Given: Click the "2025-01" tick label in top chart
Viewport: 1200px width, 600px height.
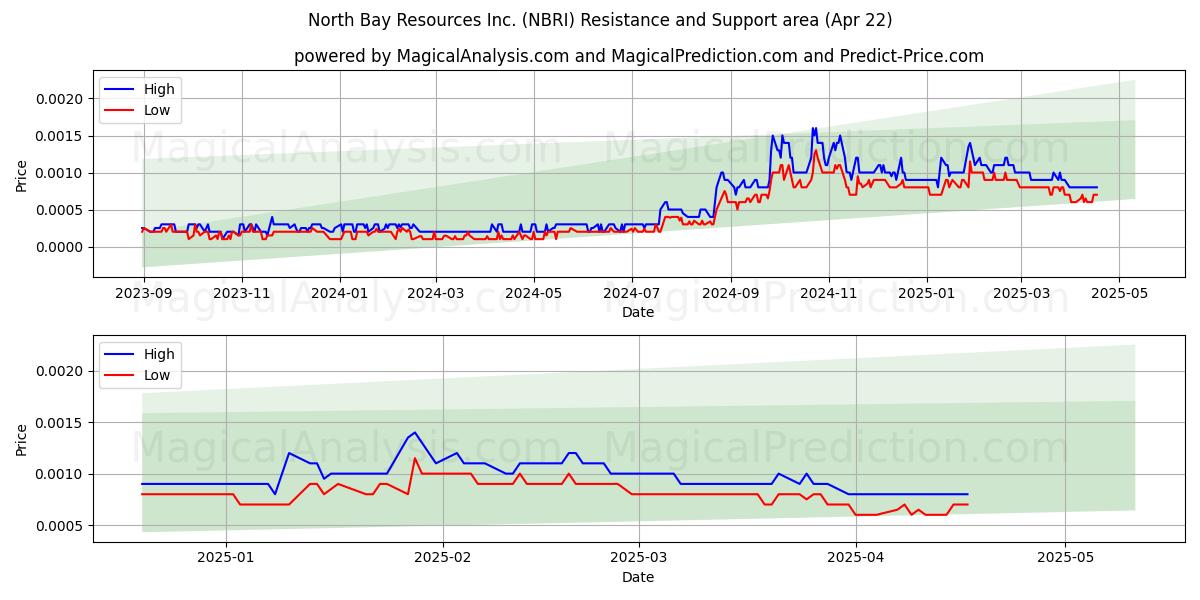Looking at the screenshot, I should pos(926,292).
